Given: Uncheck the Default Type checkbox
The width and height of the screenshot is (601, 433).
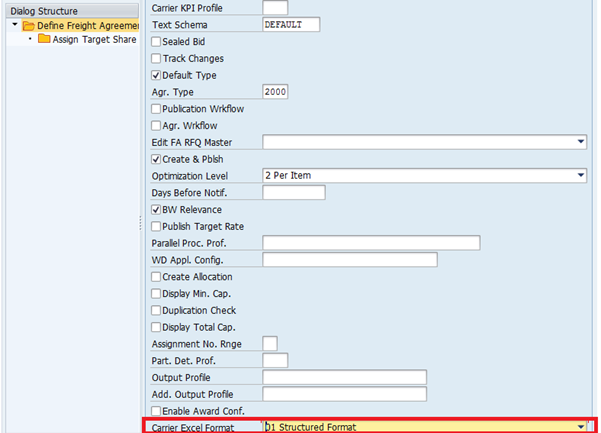Looking at the screenshot, I should [156, 75].
